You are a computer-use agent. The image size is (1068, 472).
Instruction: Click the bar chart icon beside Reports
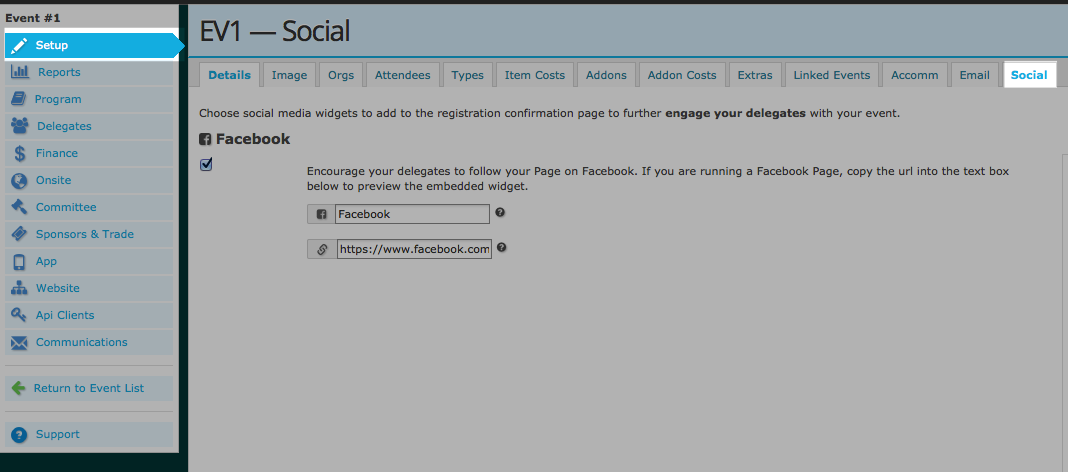click(x=20, y=72)
